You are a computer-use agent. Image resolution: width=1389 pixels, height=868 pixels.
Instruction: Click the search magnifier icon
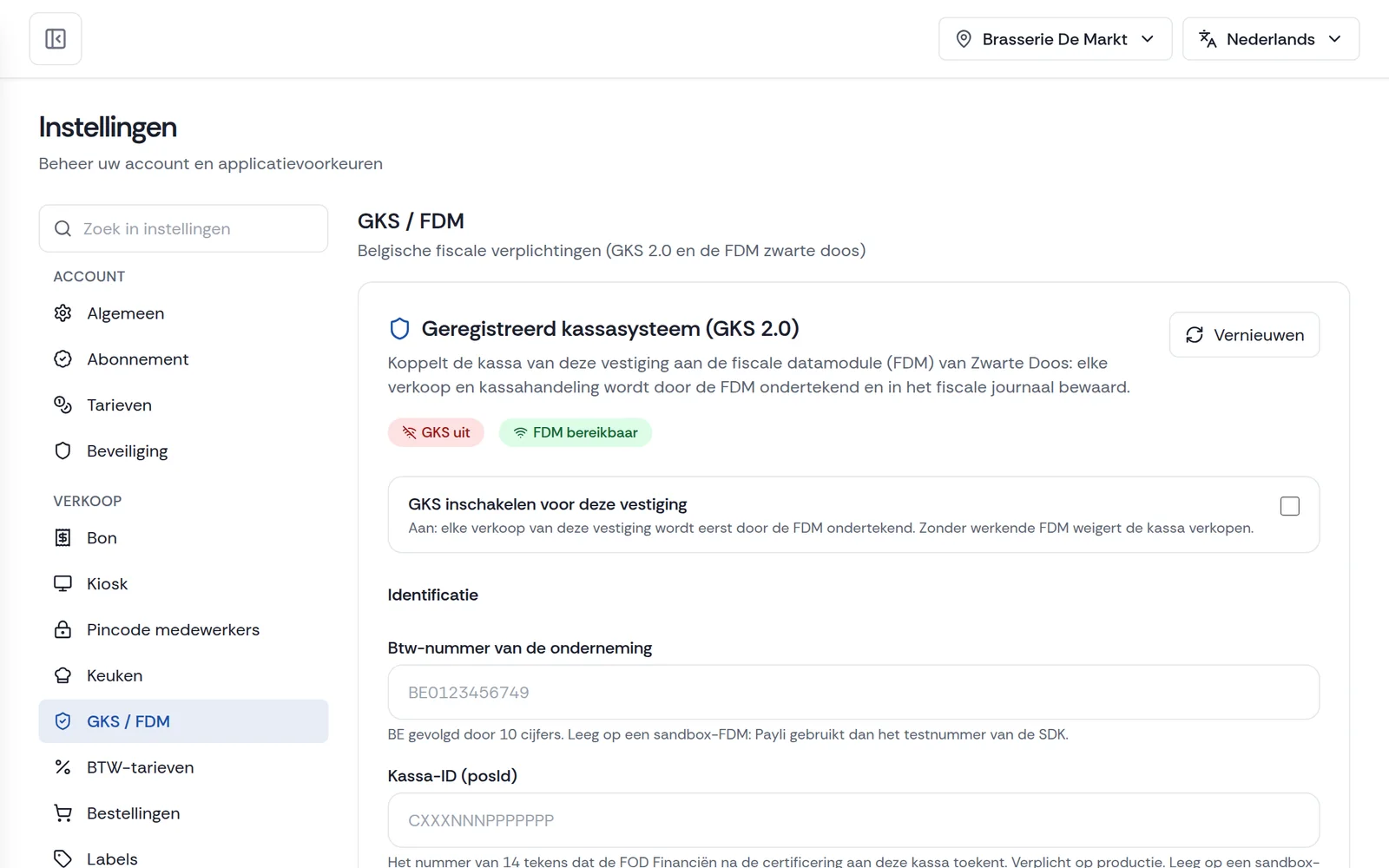63,228
